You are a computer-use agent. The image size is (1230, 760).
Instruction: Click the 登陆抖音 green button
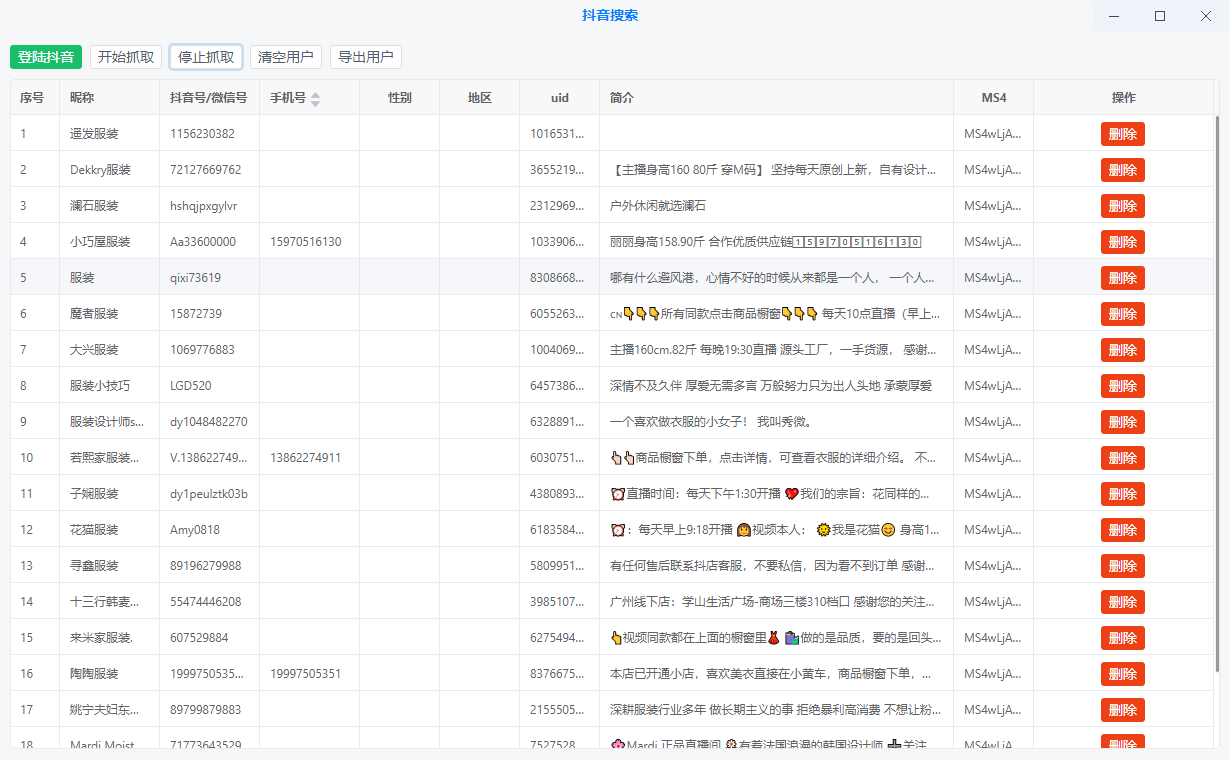point(46,57)
